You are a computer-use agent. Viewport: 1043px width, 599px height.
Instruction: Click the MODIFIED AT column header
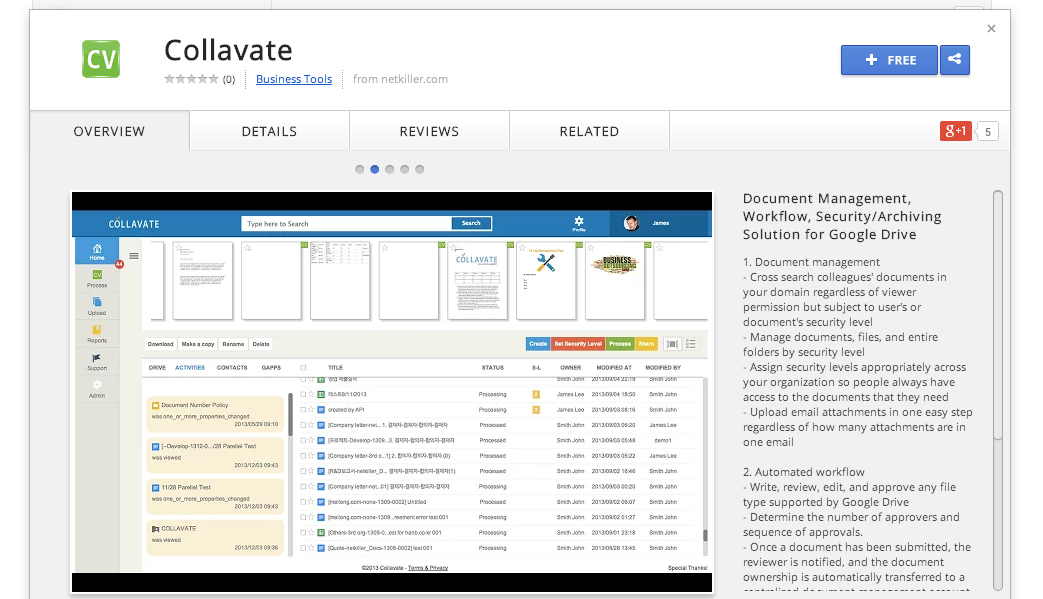pos(614,368)
